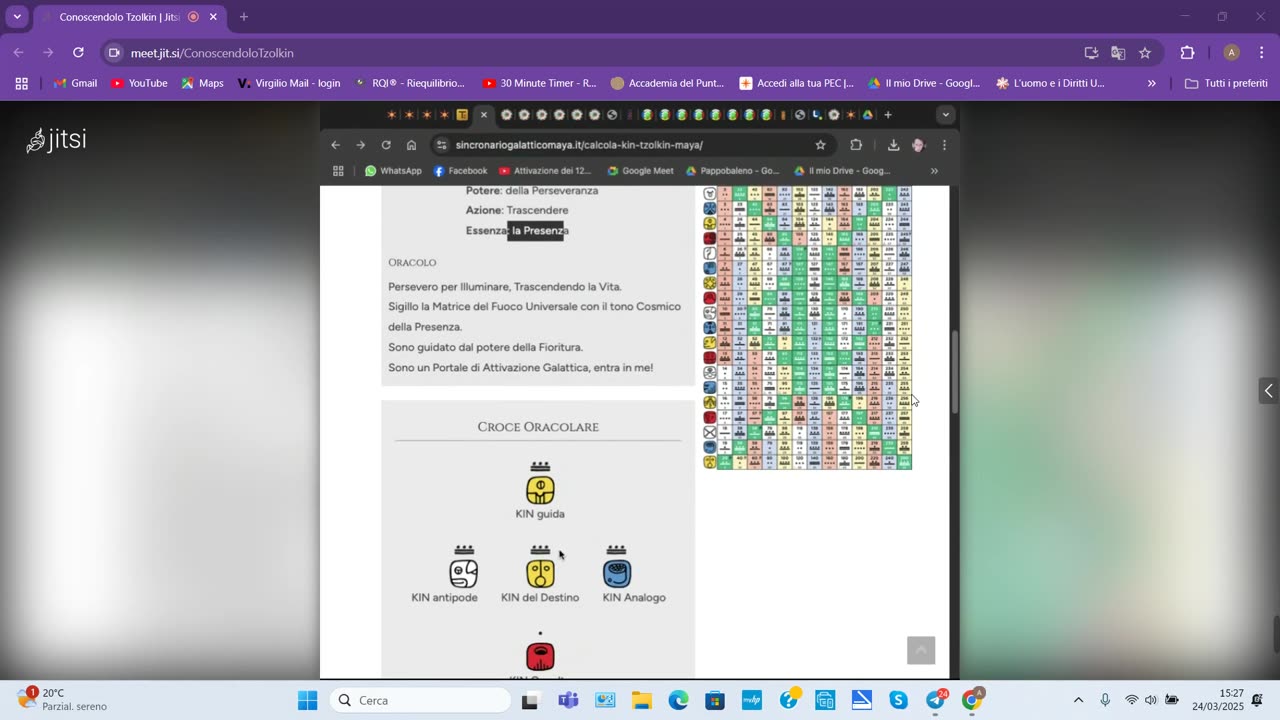Screen dimensions: 1280x720
Task: Bookmark the meet.jit.si page with the star
Action: click(x=1145, y=53)
